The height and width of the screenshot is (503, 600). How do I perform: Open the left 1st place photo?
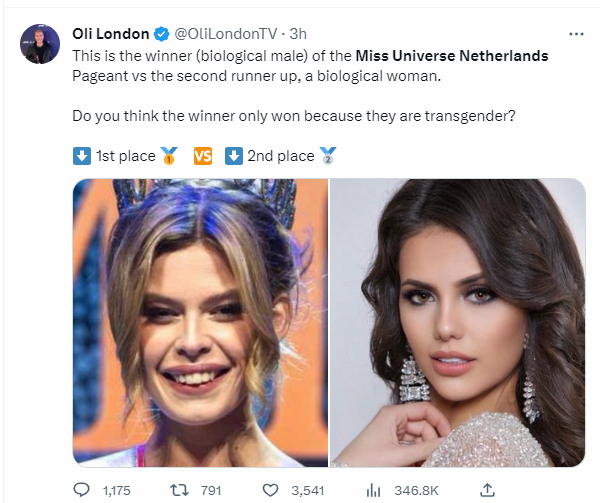click(200, 322)
